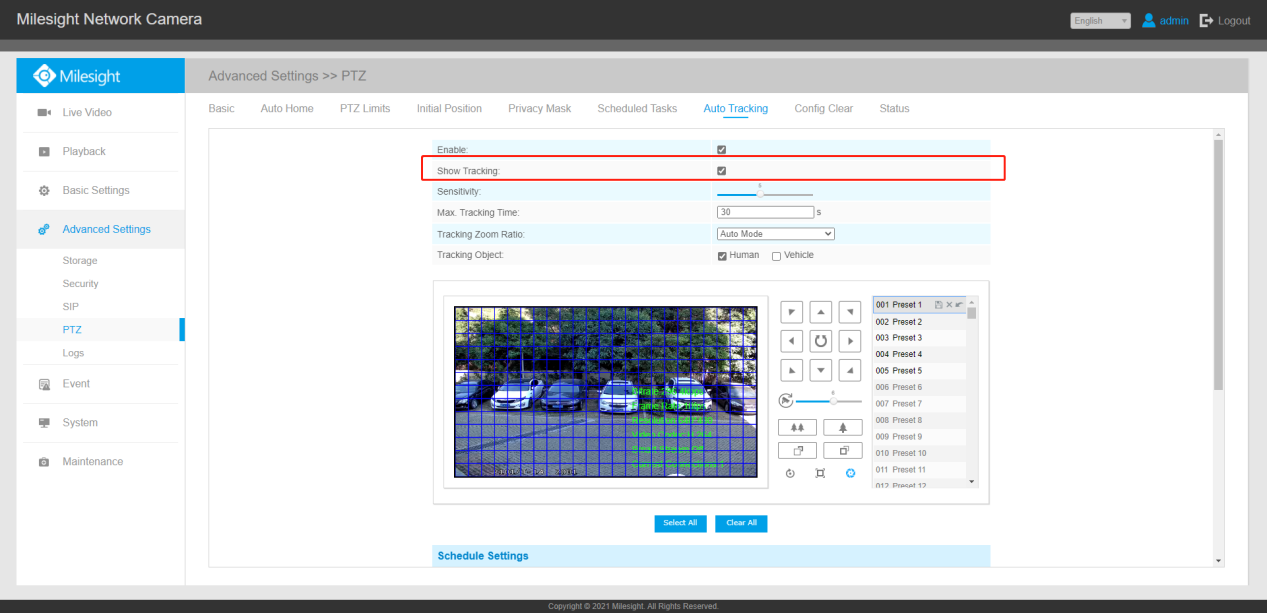The height and width of the screenshot is (613, 1267).
Task: Start auto-rotate with center PTZ button
Action: [821, 341]
